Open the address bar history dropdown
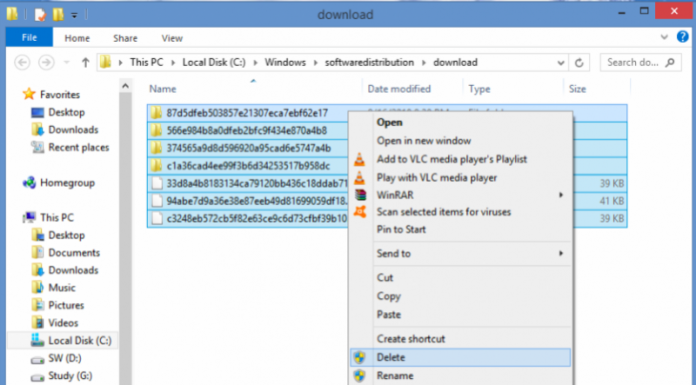The width and height of the screenshot is (696, 385). point(561,63)
